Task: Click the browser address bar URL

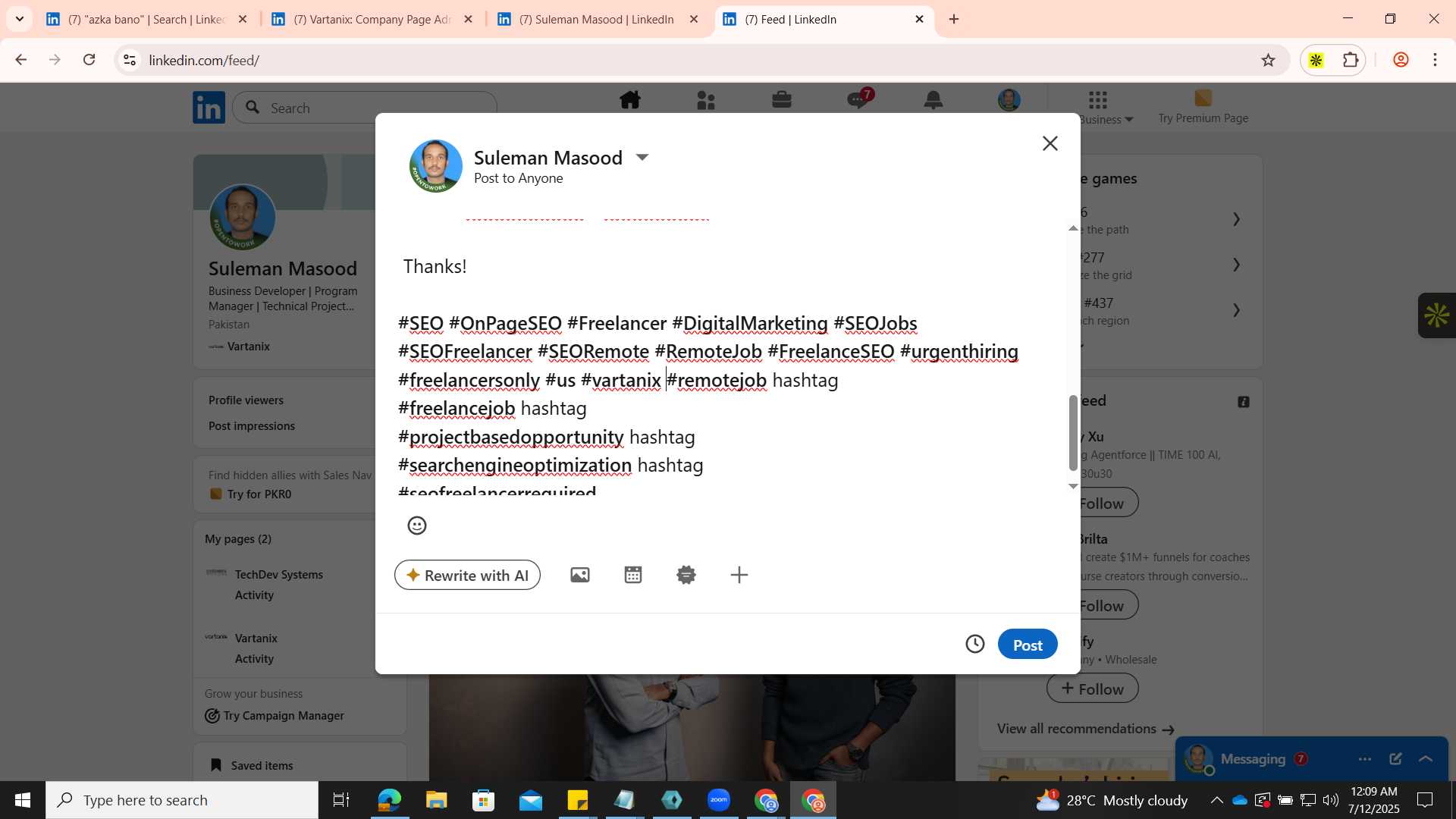Action: coord(204,61)
